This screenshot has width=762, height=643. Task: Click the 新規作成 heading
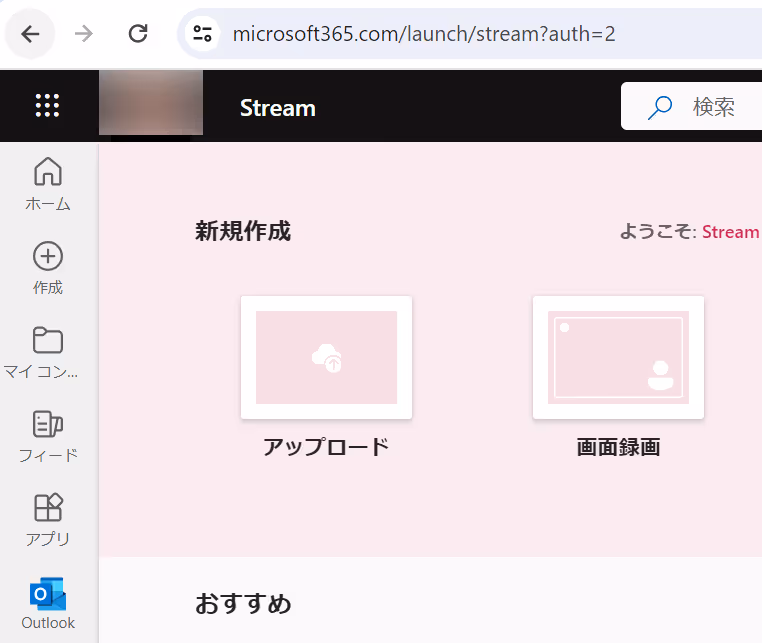243,231
